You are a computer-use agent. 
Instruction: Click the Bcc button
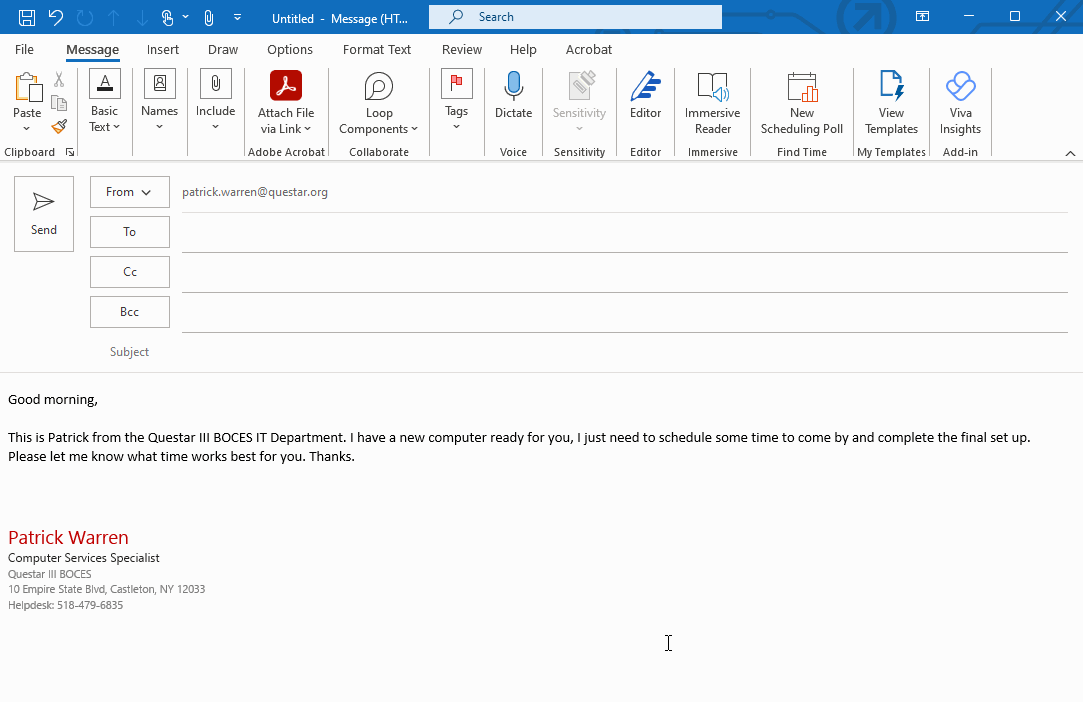129,312
